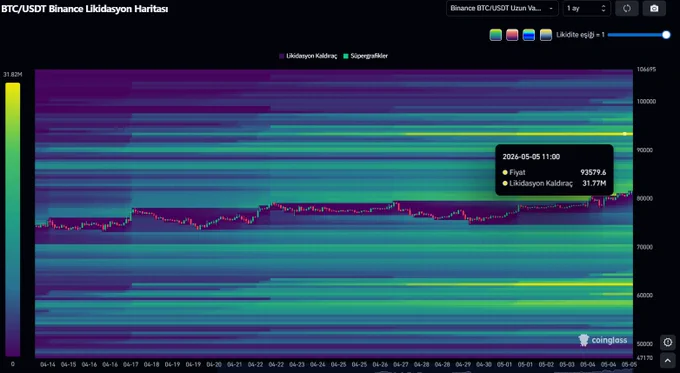Click the 31.77M leverage value in tooltip
The height and width of the screenshot is (373, 680).
[594, 183]
